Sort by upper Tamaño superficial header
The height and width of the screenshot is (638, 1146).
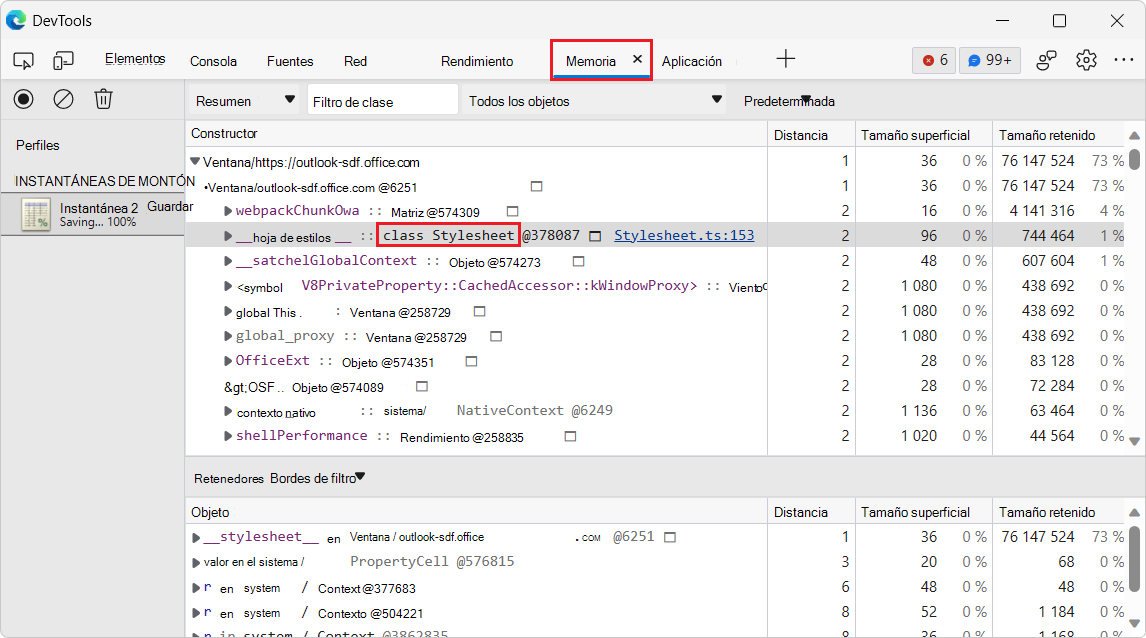click(924, 134)
